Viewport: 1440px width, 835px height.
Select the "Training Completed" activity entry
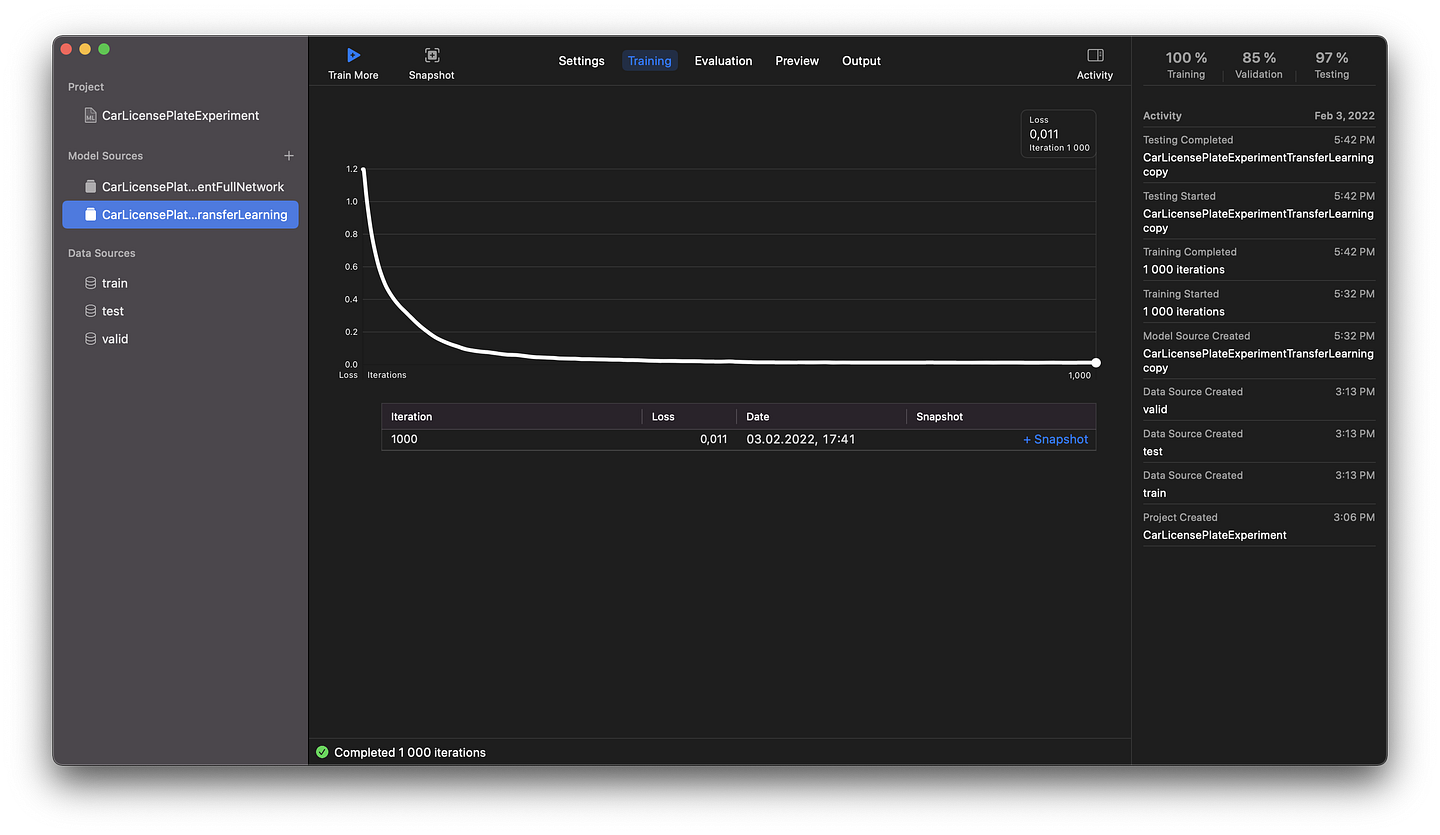(x=1259, y=260)
